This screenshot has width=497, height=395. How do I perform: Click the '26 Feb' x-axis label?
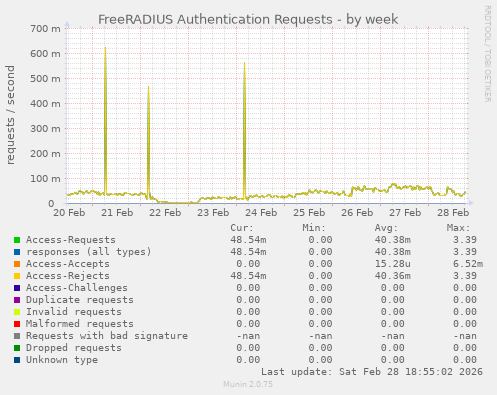tap(357, 212)
